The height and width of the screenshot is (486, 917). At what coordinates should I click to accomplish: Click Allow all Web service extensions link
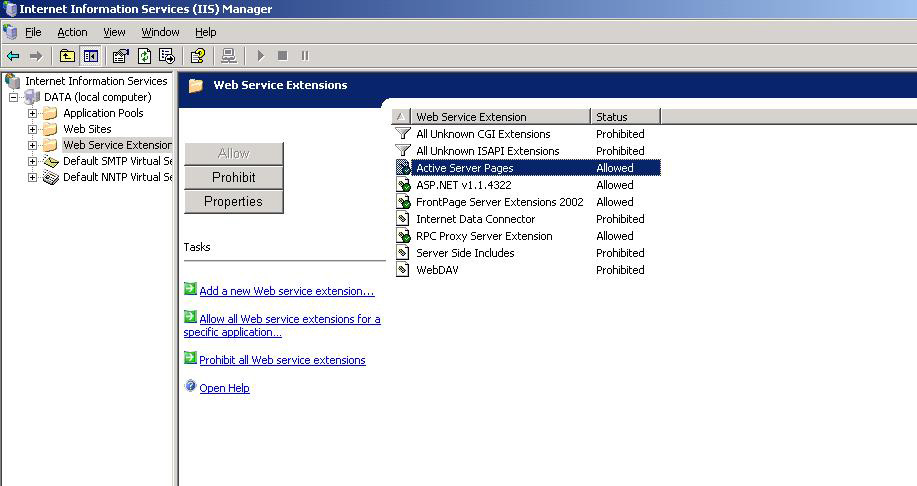point(282,326)
